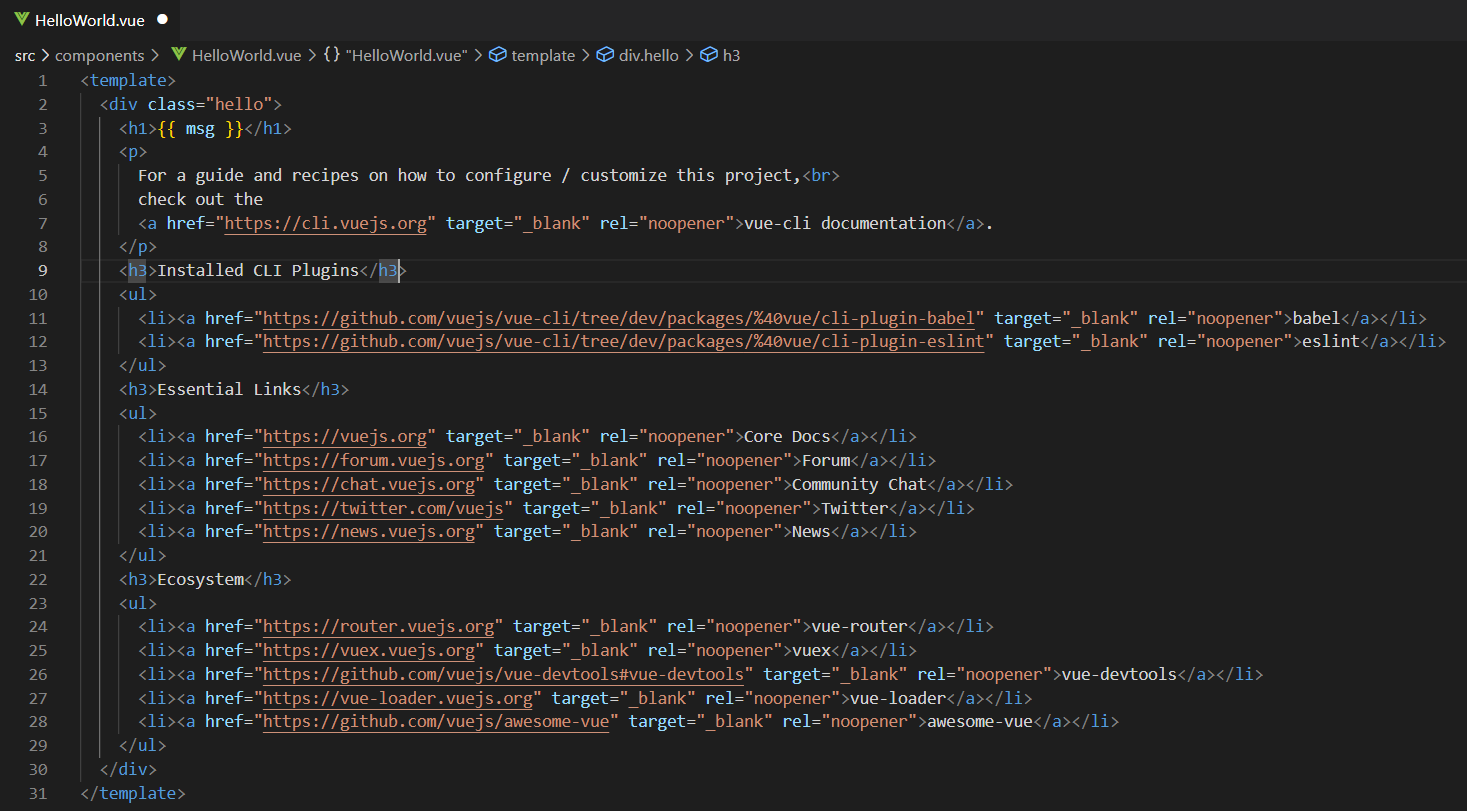Click the "Core Docs" anchor text
Viewport: 1467px width, 811px height.
click(x=788, y=437)
